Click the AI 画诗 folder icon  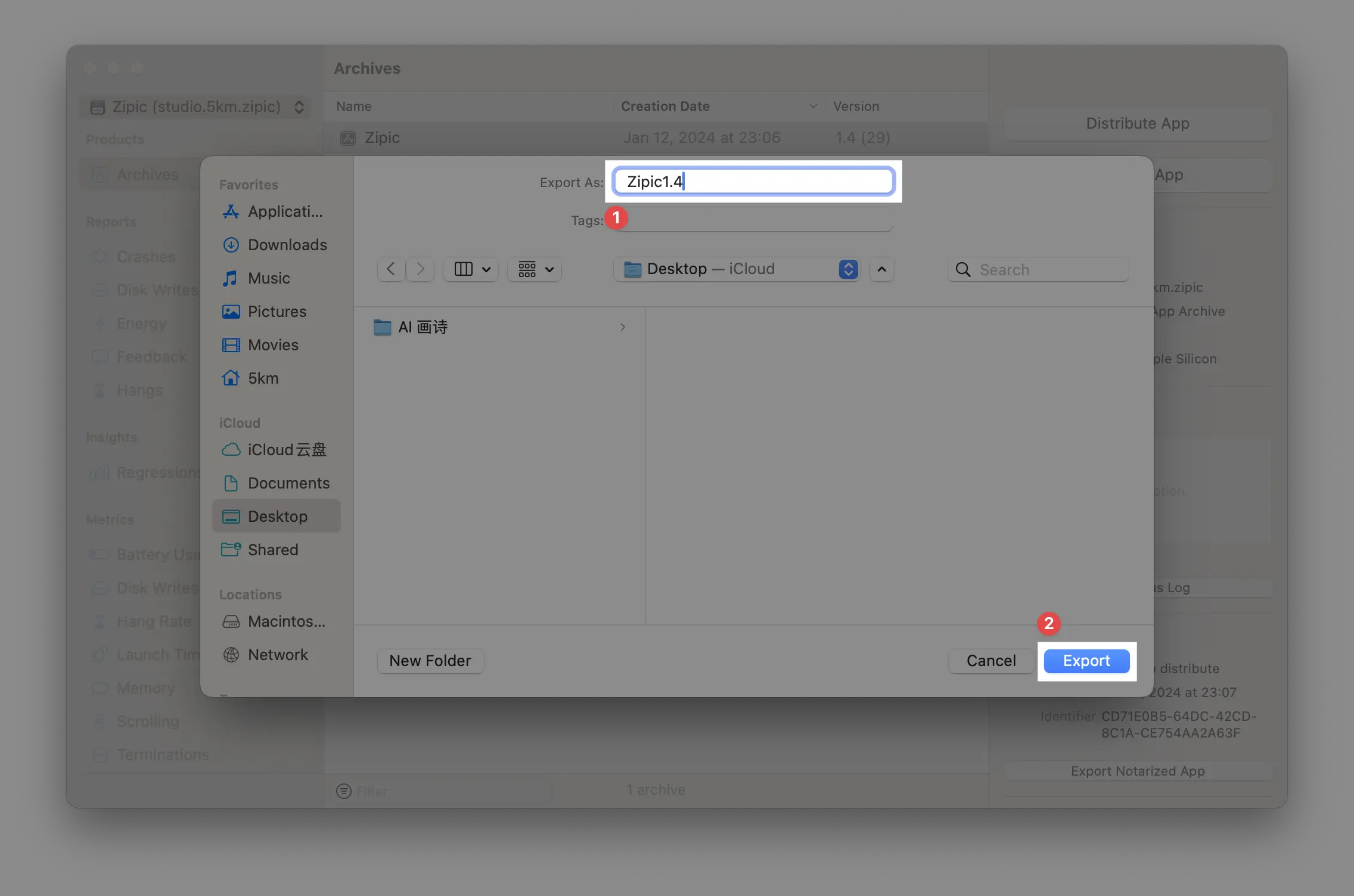(382, 327)
